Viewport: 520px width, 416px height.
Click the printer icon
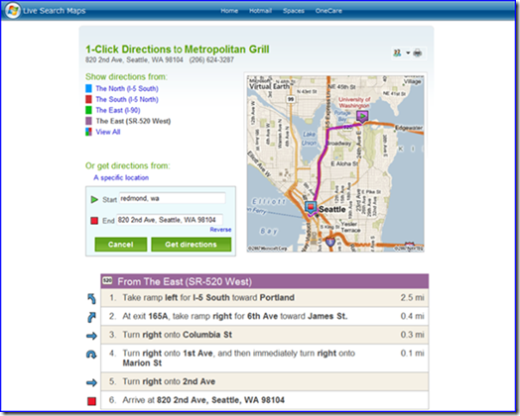point(417,53)
